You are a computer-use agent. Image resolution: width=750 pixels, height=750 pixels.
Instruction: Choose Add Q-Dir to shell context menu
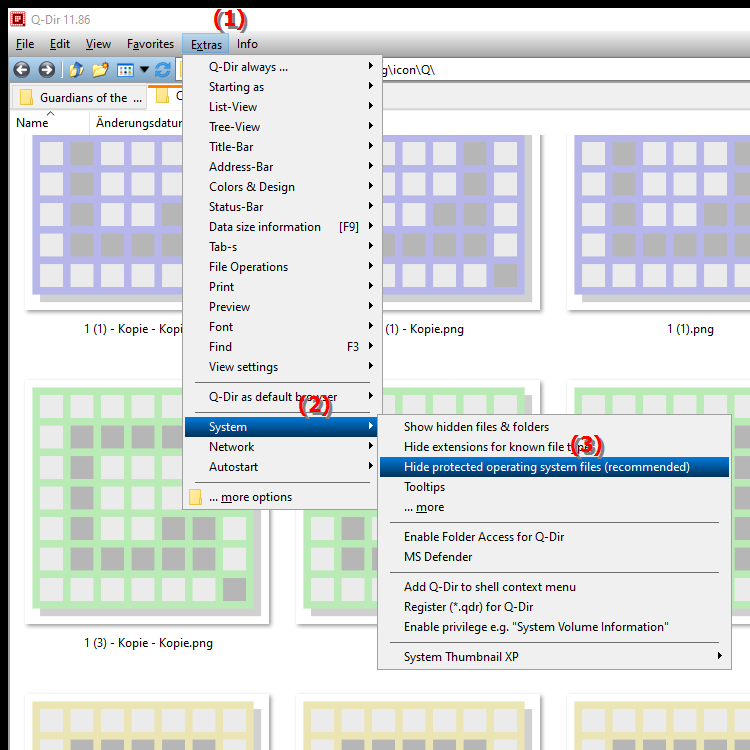489,587
